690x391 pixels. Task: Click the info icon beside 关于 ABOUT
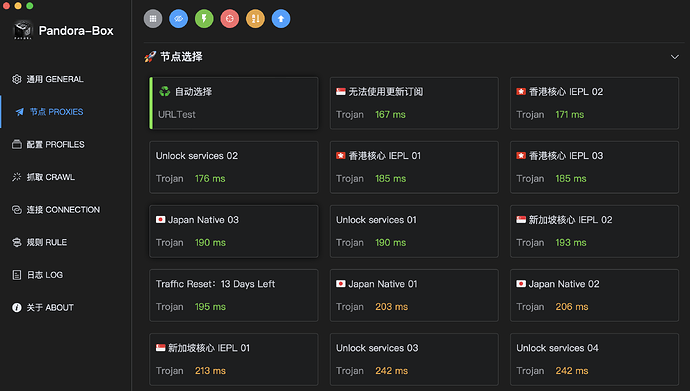click(17, 307)
